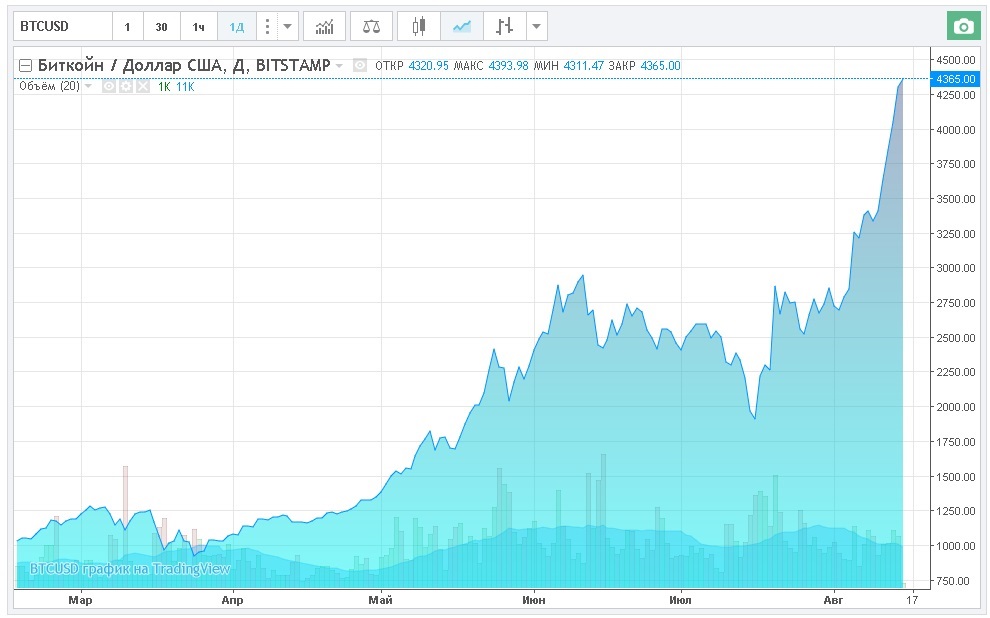Viewport: 990px width, 618px height.
Task: Switch to bars chart style icon
Action: (x=504, y=27)
